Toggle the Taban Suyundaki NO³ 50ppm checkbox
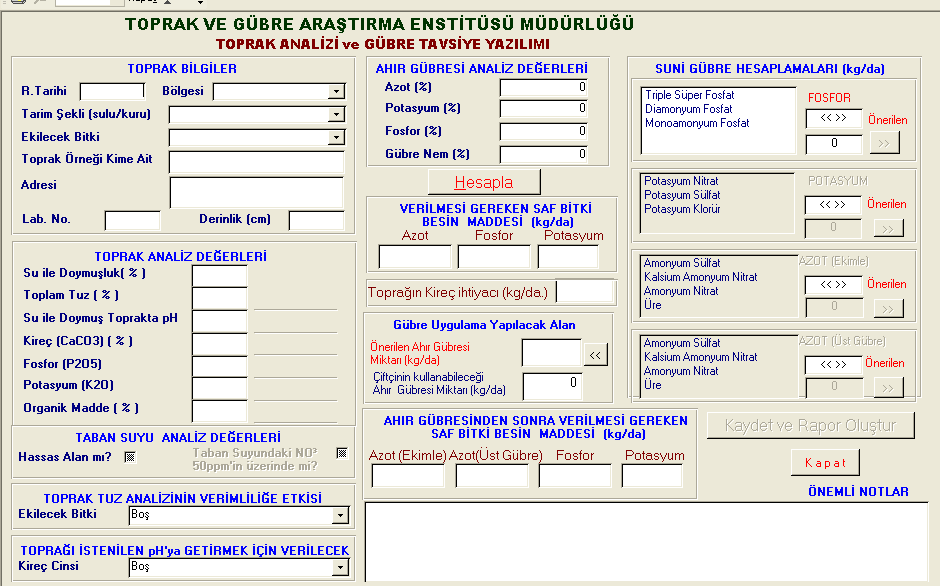Screen dimensions: 940x586 (342, 453)
